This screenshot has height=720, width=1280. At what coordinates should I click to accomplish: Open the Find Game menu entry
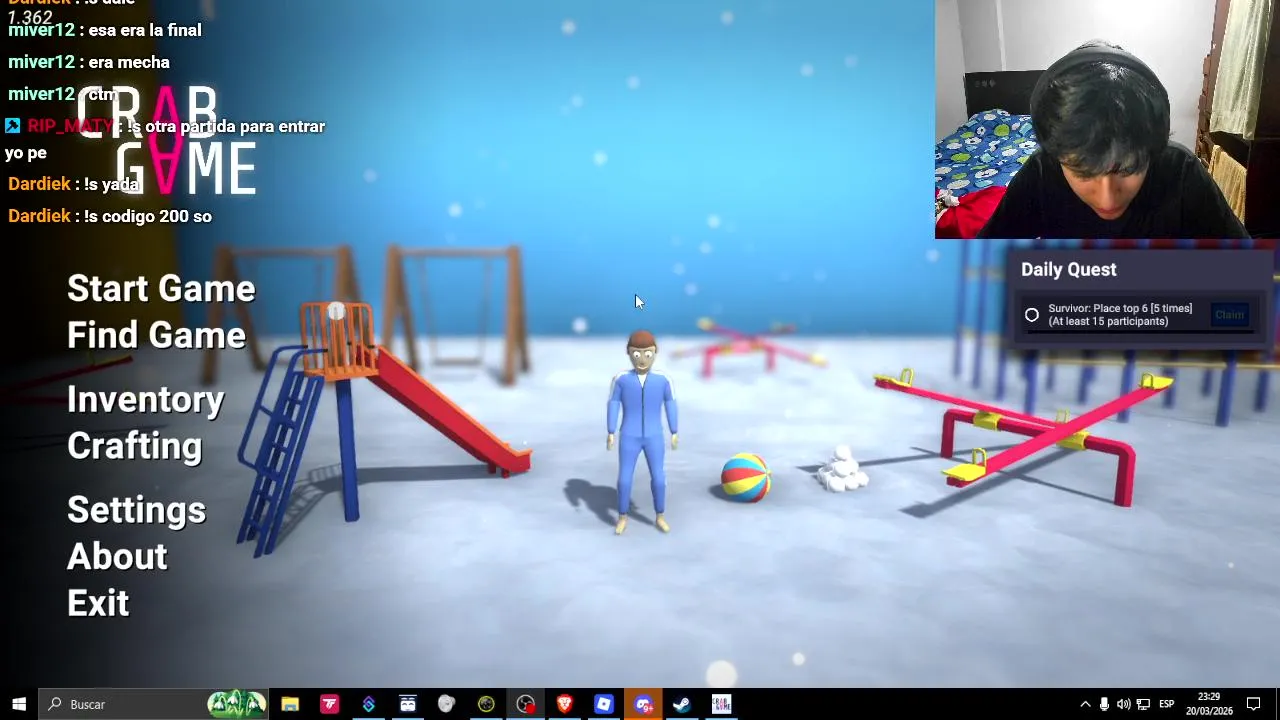pos(156,335)
